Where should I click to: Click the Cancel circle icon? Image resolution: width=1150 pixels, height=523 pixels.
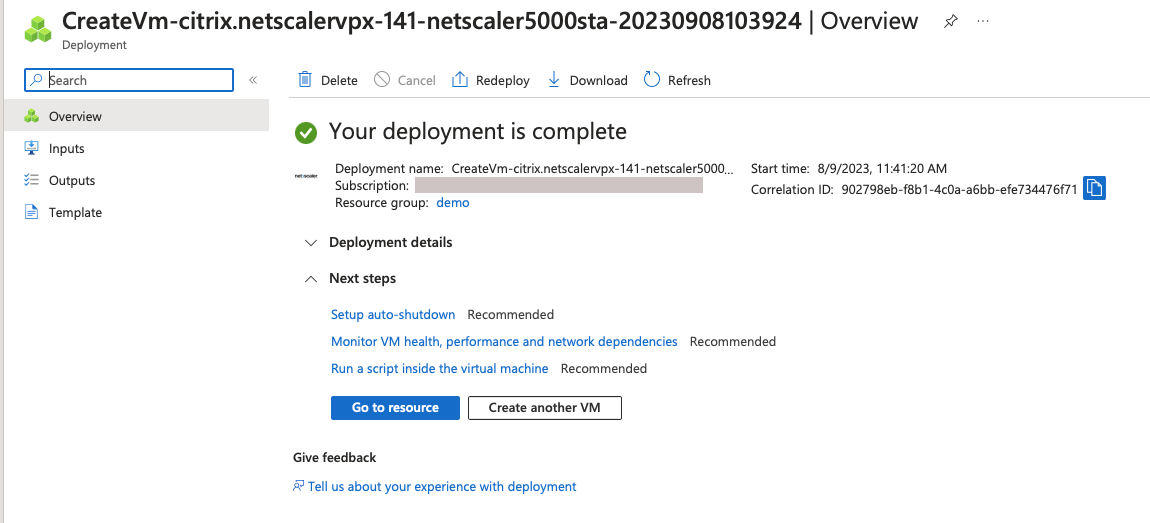click(382, 80)
